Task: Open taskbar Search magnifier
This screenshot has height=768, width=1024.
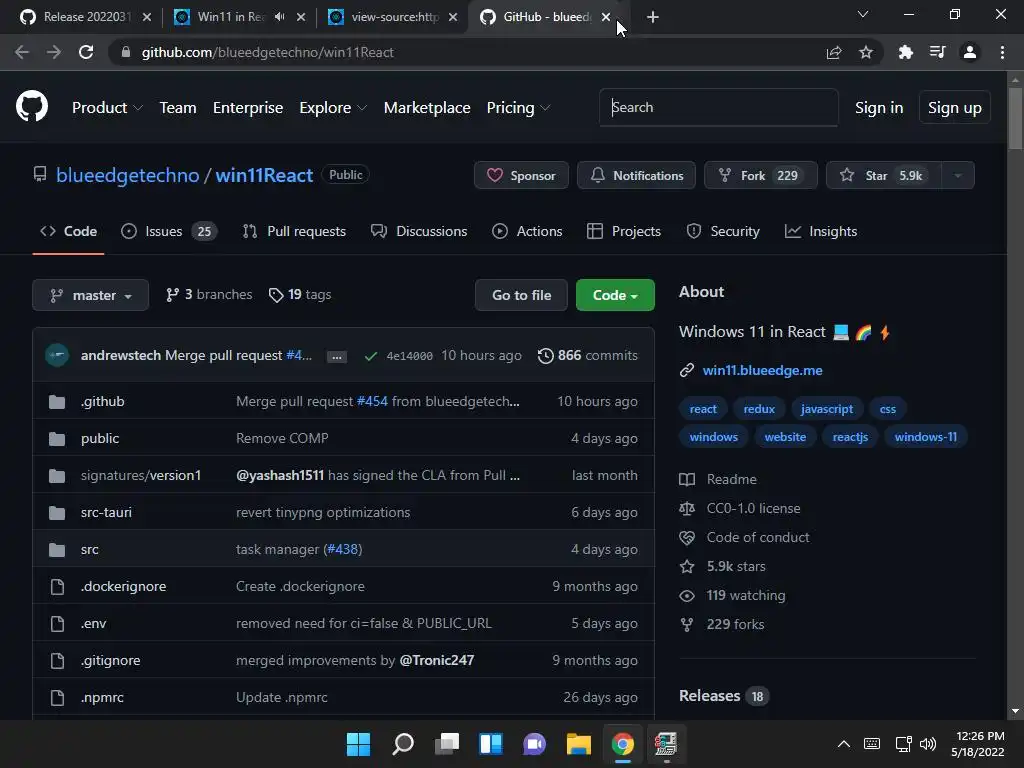Action: click(x=403, y=744)
